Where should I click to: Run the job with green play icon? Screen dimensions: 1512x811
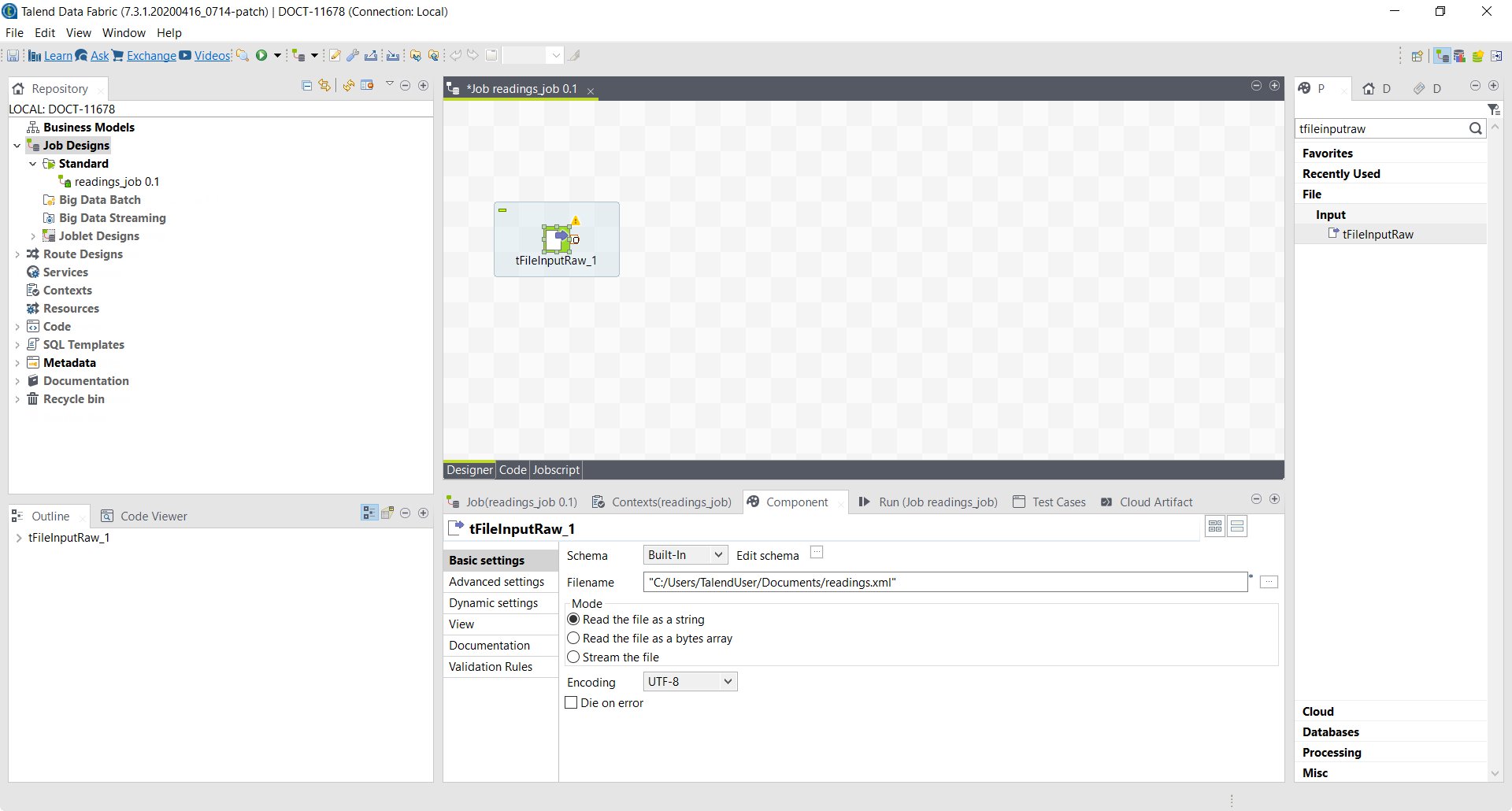click(x=261, y=55)
